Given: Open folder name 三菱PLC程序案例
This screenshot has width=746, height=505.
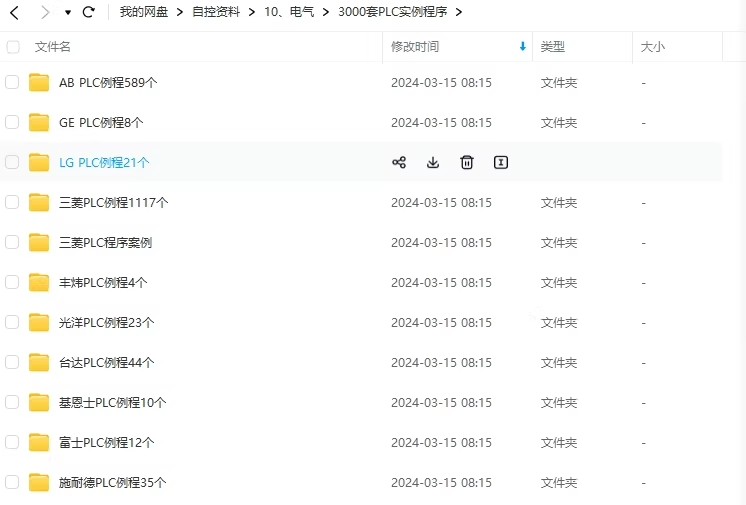Looking at the screenshot, I should pyautogui.click(x=105, y=242).
